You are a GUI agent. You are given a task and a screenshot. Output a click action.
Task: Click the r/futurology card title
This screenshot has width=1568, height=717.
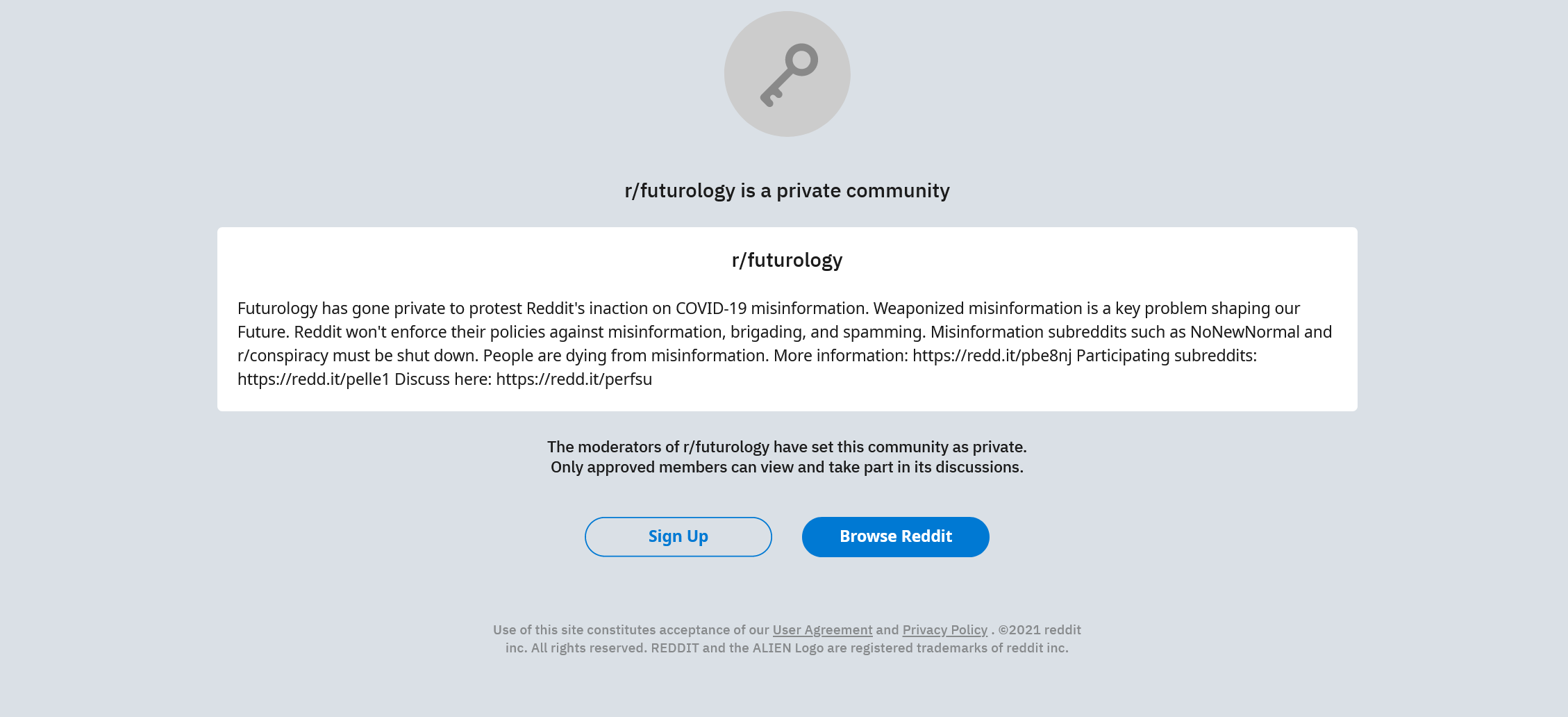(x=787, y=260)
